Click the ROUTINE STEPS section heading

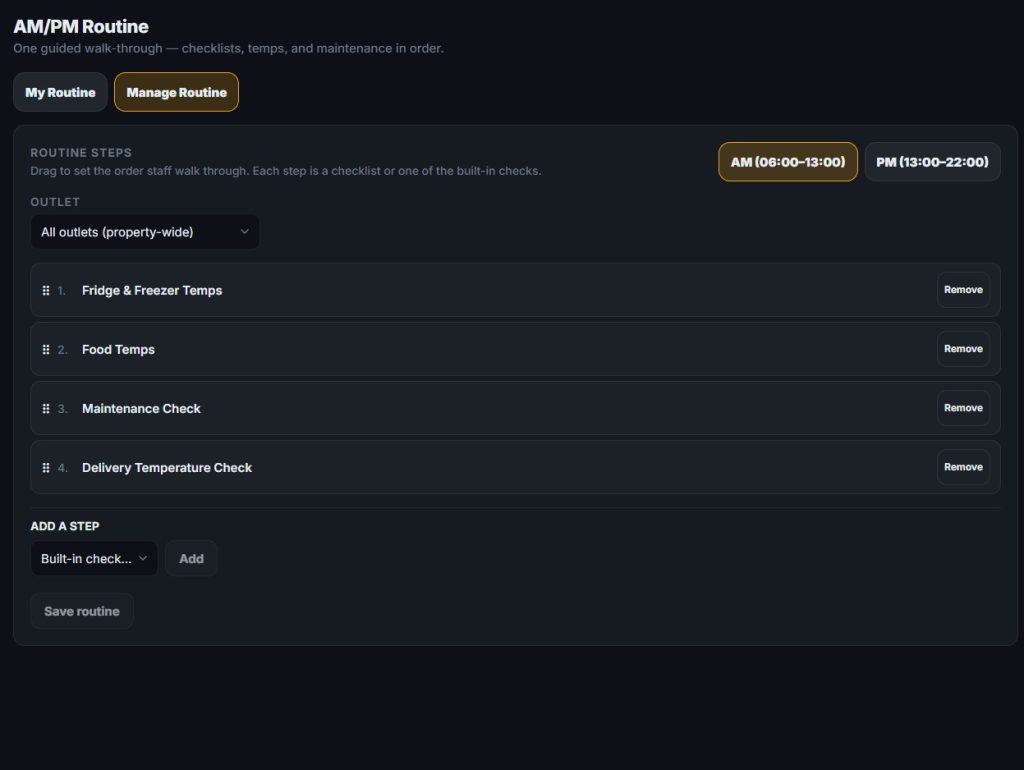(x=81, y=153)
